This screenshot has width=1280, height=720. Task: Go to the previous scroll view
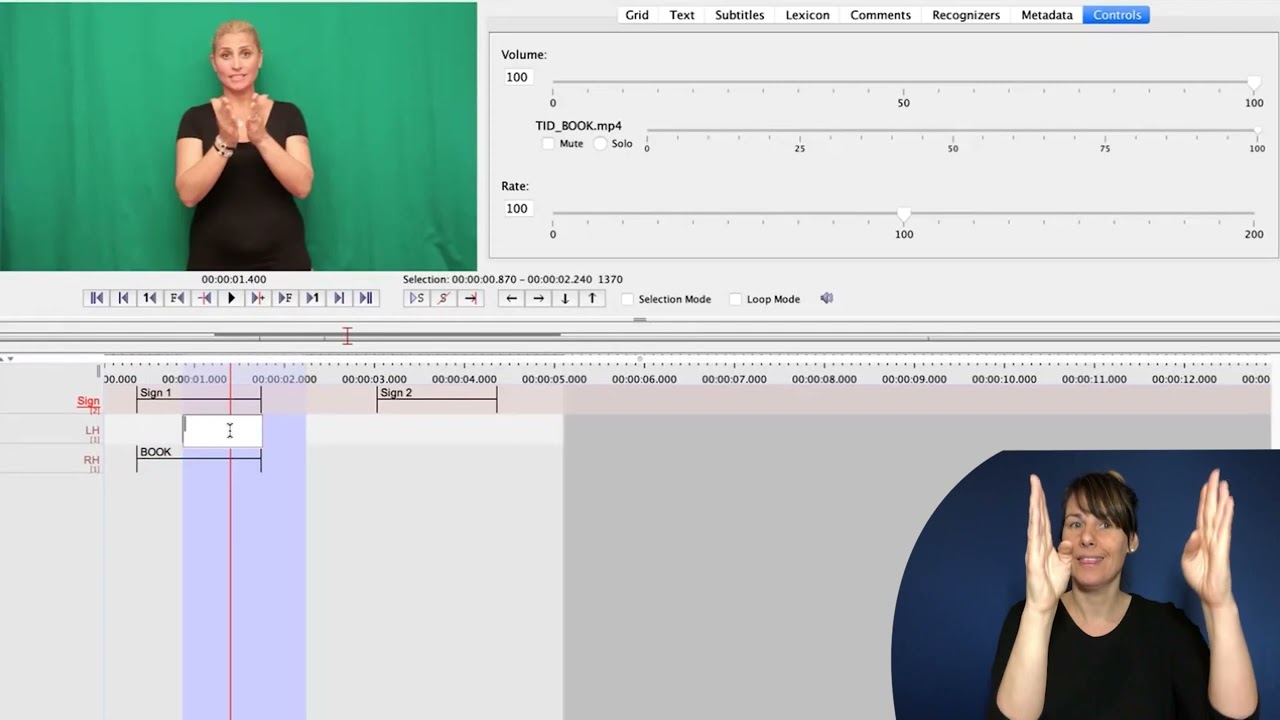(124, 298)
